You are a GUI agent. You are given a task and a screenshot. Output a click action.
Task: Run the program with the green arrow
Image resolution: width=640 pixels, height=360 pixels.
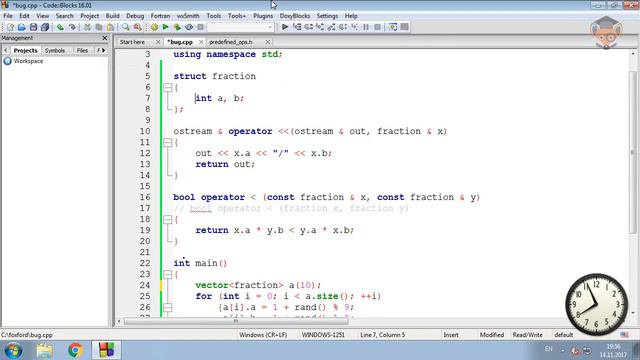pyautogui.click(x=165, y=27)
